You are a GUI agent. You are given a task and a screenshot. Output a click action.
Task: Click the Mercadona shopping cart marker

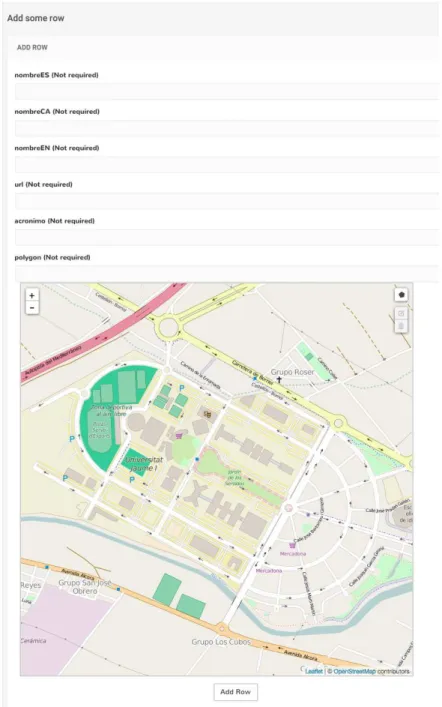point(292,545)
